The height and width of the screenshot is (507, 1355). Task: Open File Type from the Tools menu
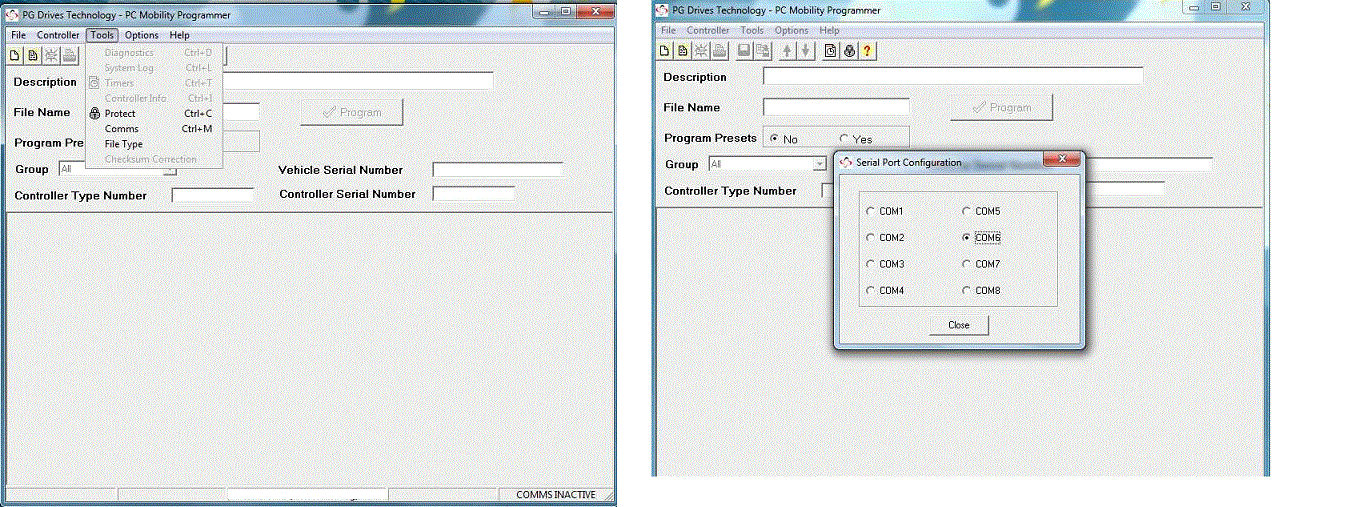[123, 144]
